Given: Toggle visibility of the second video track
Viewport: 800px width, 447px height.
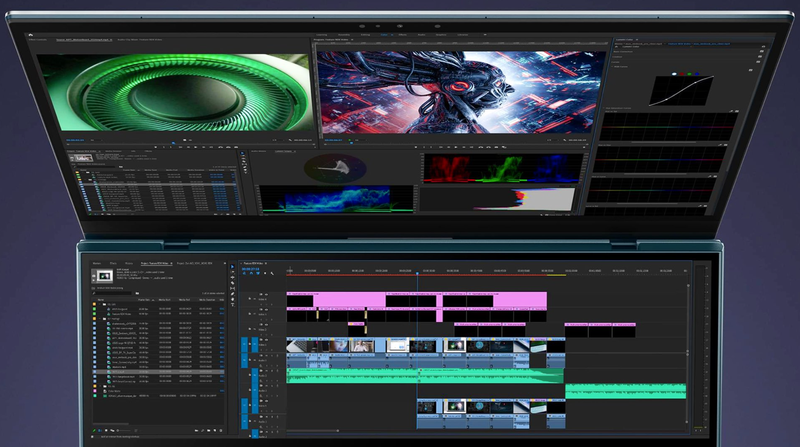Looking at the screenshot, I should [266, 310].
